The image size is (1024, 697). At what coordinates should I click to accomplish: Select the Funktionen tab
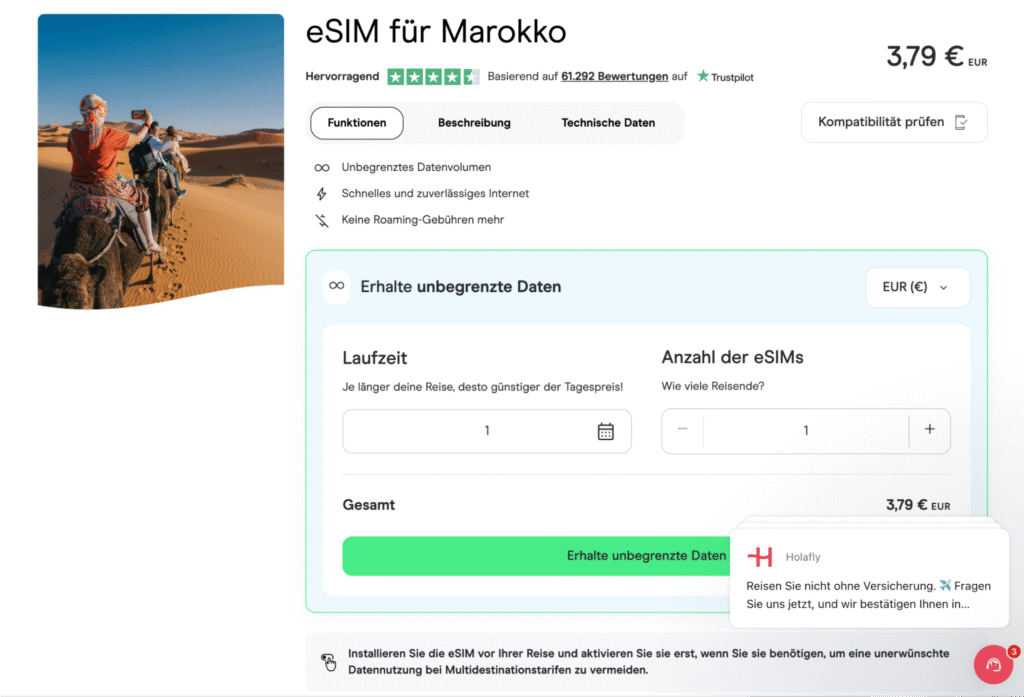tap(356, 123)
